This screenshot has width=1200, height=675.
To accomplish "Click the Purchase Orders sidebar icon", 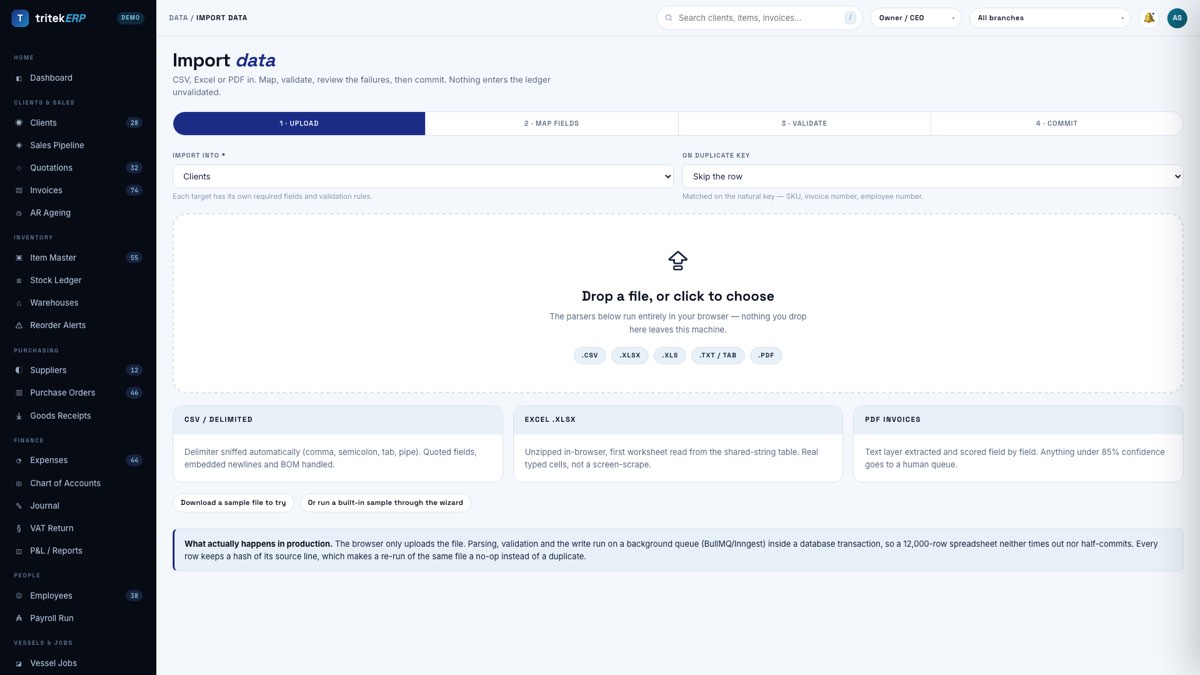I will 19,393.
